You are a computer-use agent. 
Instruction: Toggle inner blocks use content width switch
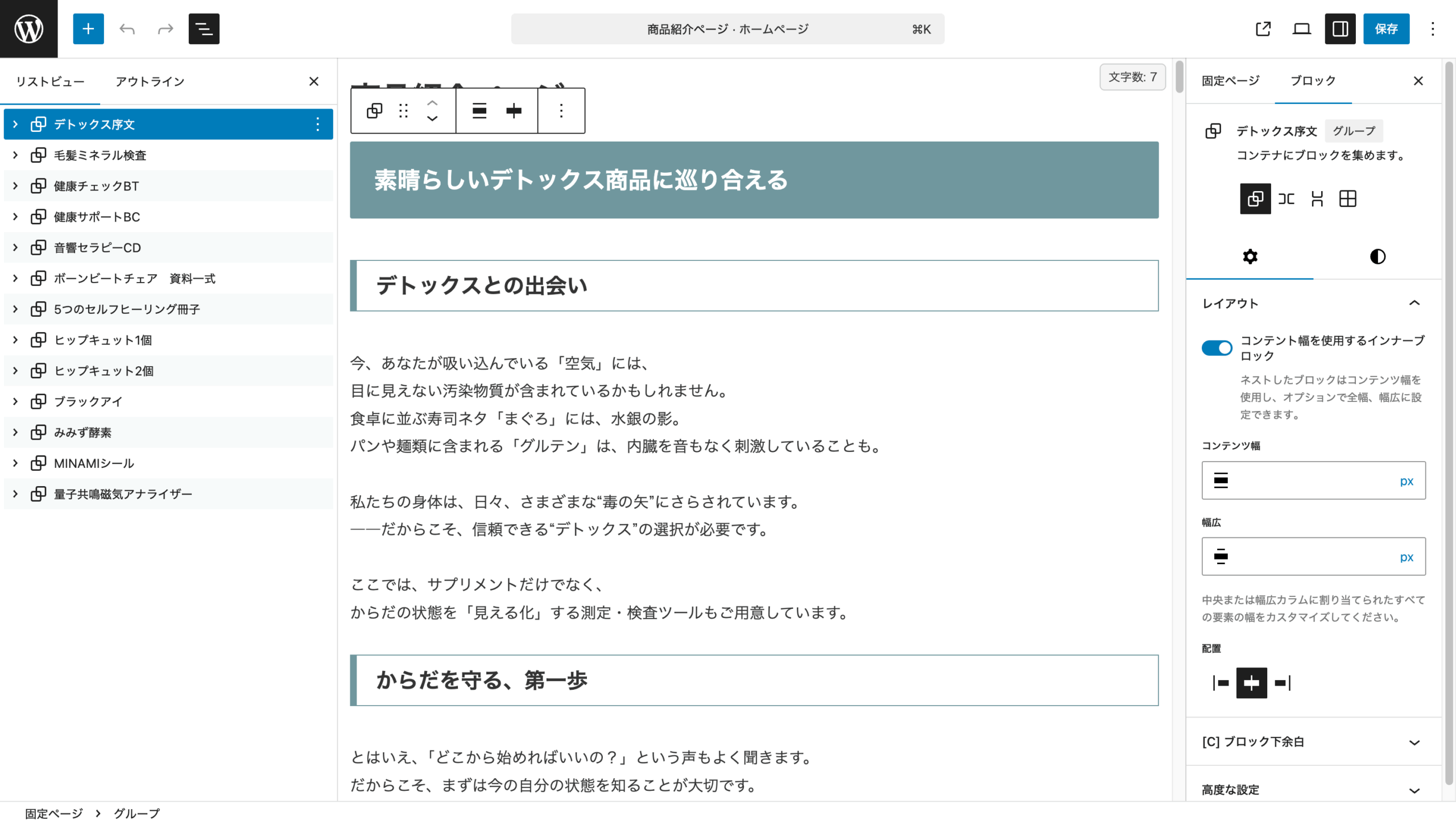pos(1217,347)
